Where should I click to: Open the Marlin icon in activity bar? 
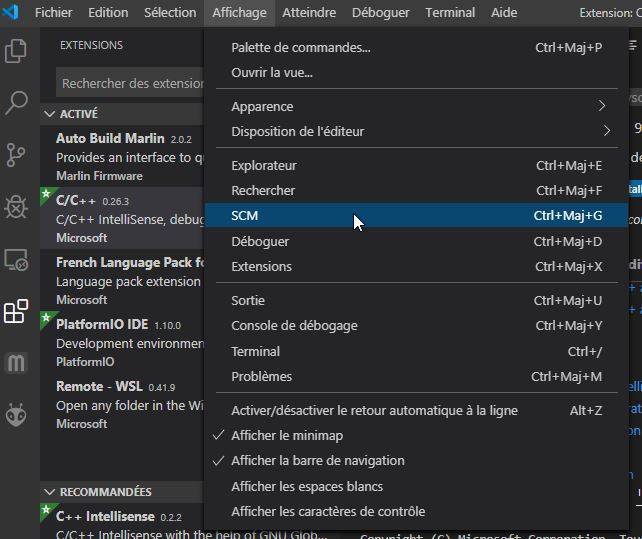[x=16, y=363]
